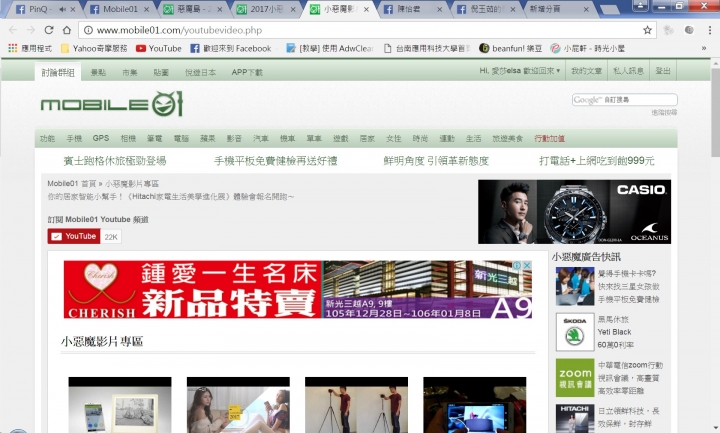
Task: Open the Hitachi event announcement link
Action: (170, 197)
